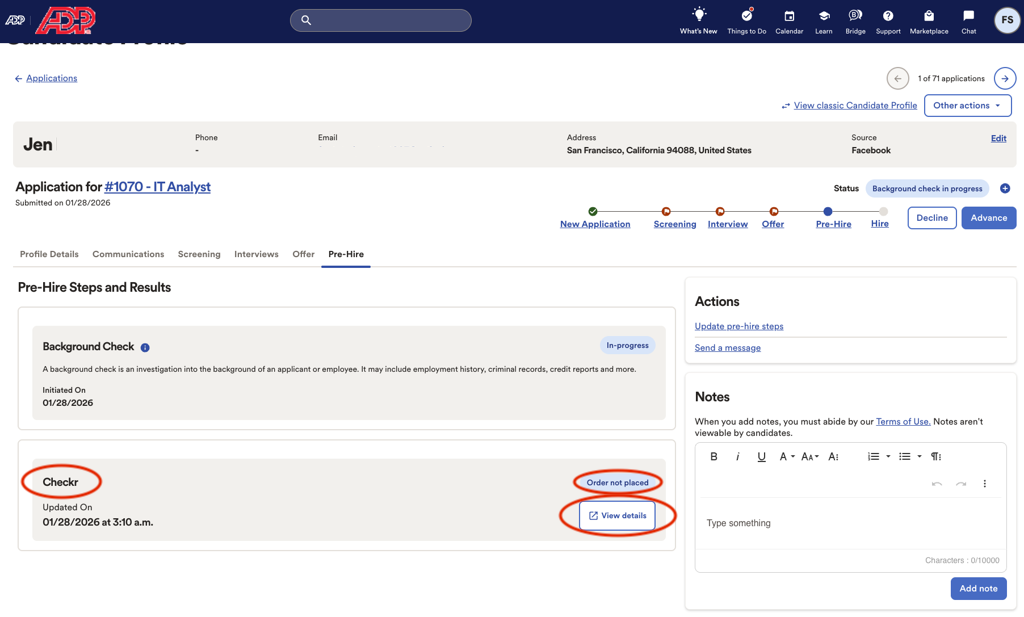This screenshot has width=1024, height=617.
Task: Open the Bridge community icon
Action: (x=855, y=16)
